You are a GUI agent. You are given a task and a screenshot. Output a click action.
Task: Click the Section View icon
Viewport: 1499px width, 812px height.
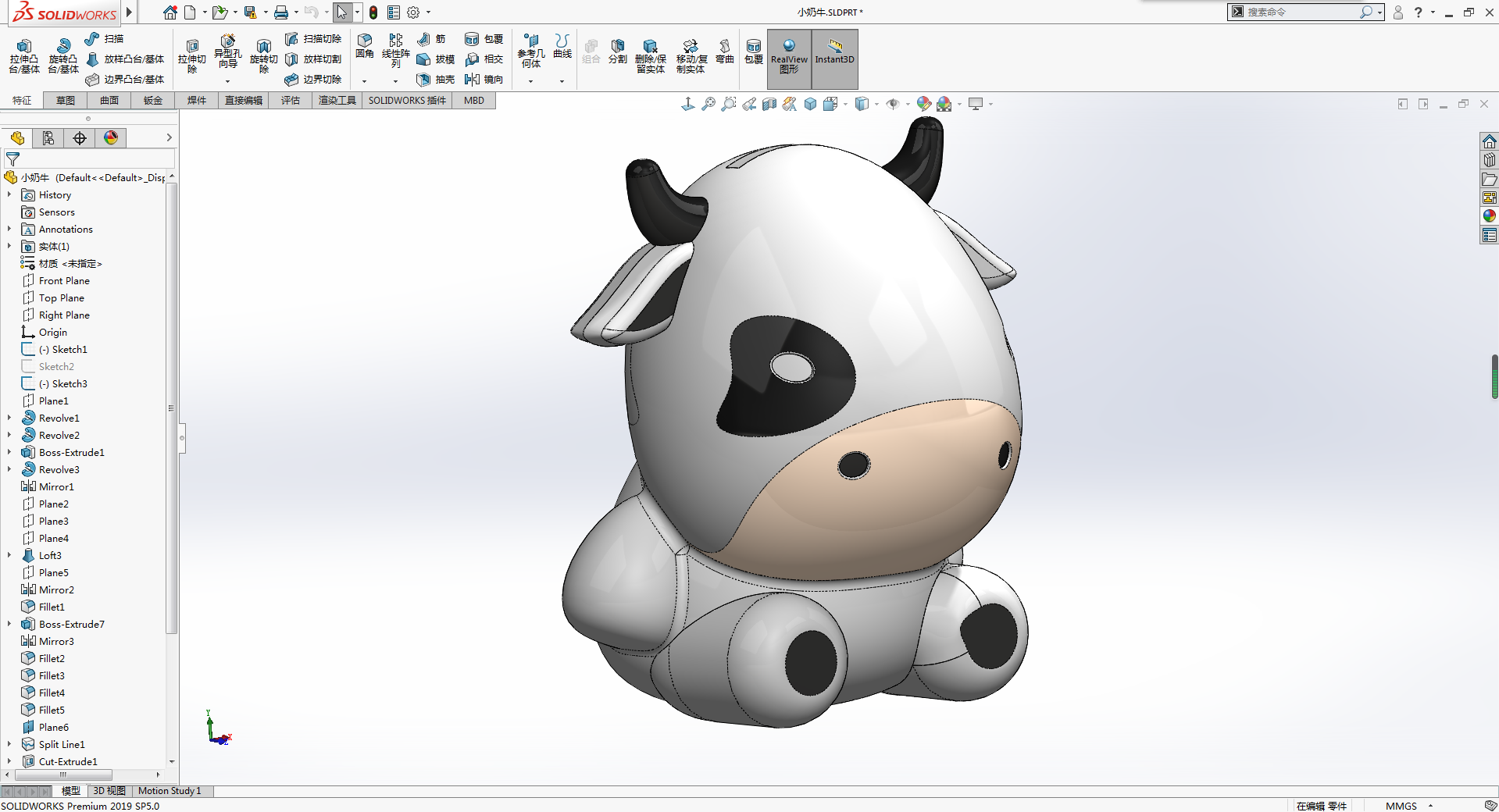[769, 104]
